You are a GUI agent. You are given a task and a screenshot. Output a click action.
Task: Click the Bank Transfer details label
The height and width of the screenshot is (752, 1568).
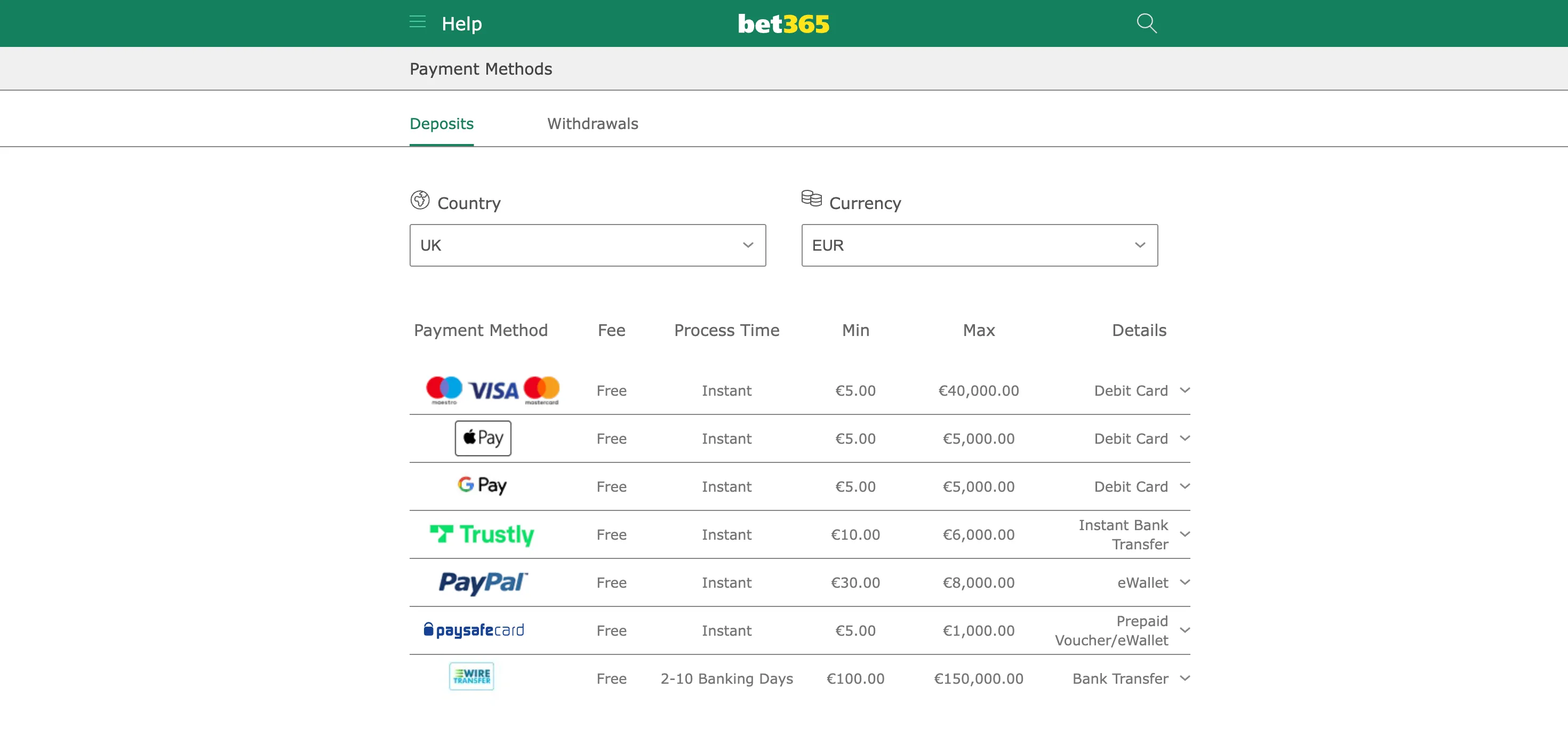tap(1120, 678)
